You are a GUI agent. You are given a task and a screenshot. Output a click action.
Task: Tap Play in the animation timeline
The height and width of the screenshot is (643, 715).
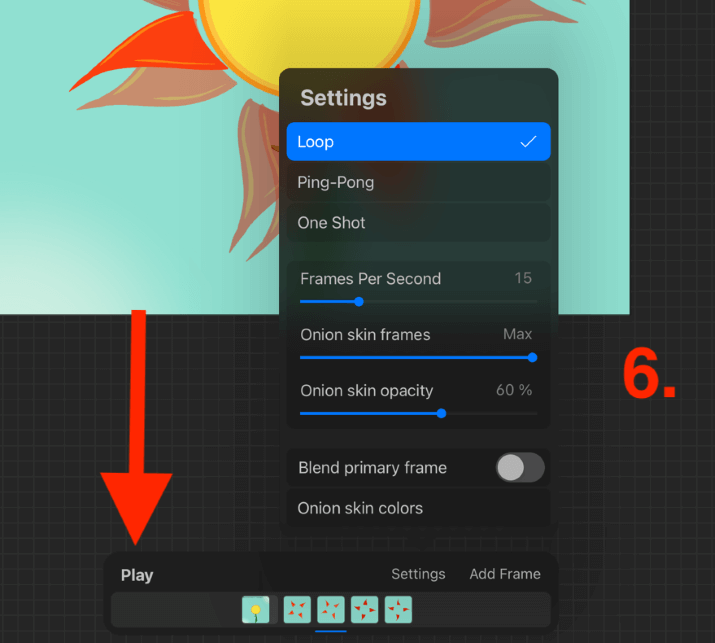tap(137, 575)
